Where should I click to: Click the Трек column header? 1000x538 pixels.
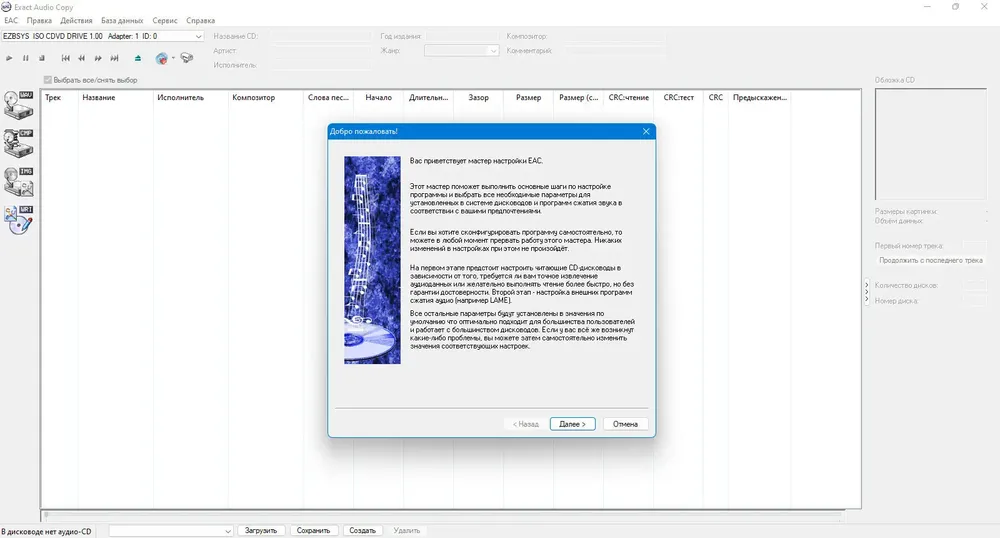(x=60, y=98)
